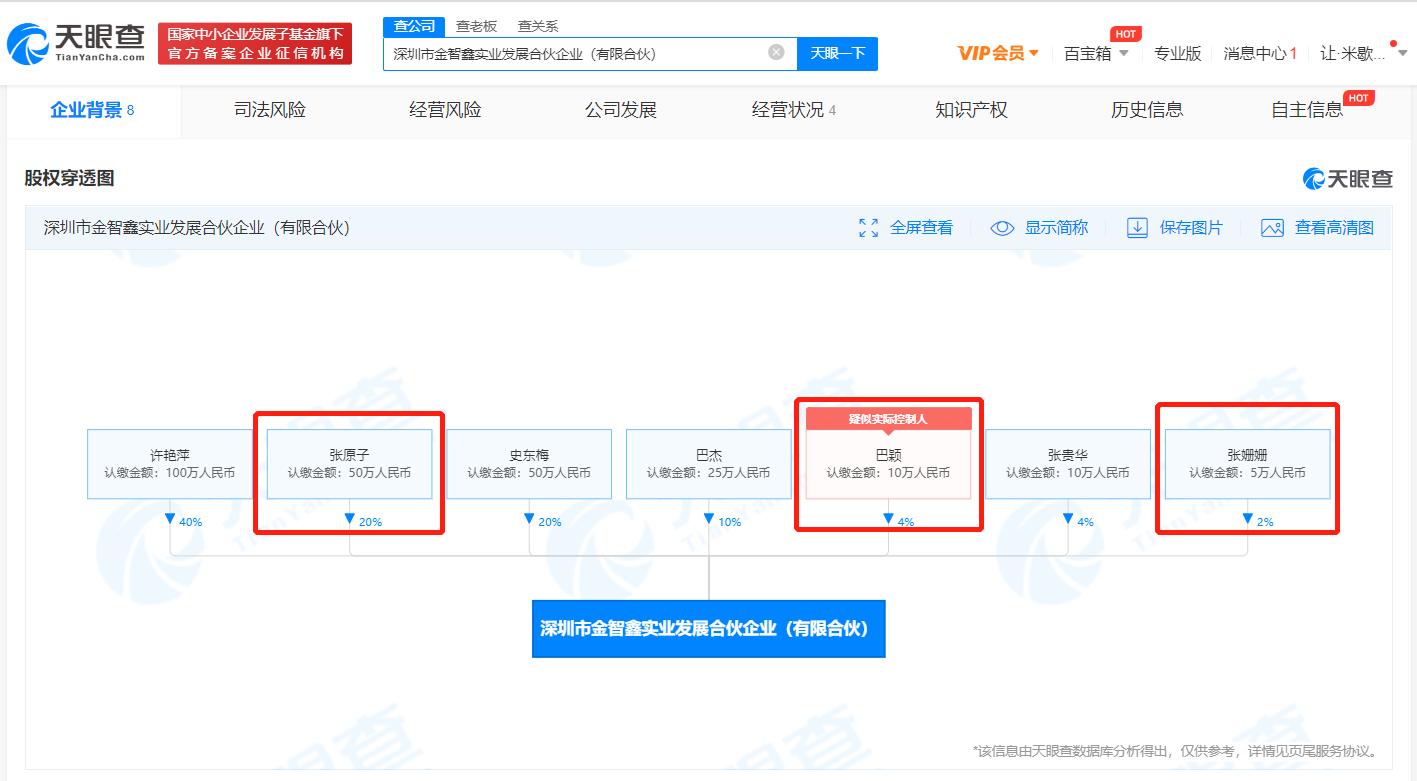Click the blue arrow under 张姗姗 2%
The width and height of the screenshot is (1417, 781).
coord(1248,519)
